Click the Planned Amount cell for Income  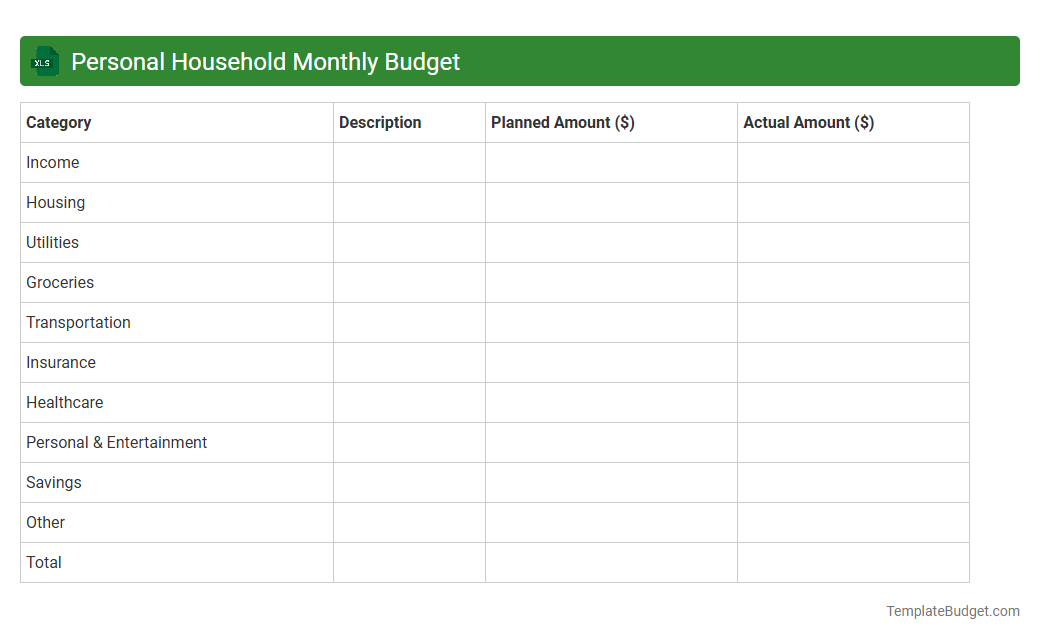coord(610,162)
